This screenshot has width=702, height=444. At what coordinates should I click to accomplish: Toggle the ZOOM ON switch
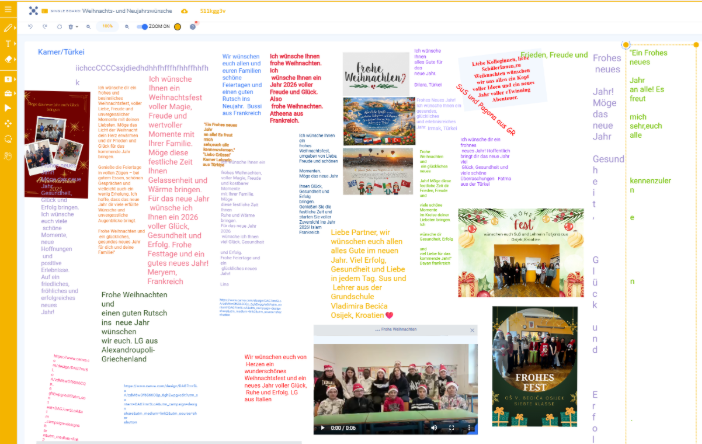(x=141, y=26)
